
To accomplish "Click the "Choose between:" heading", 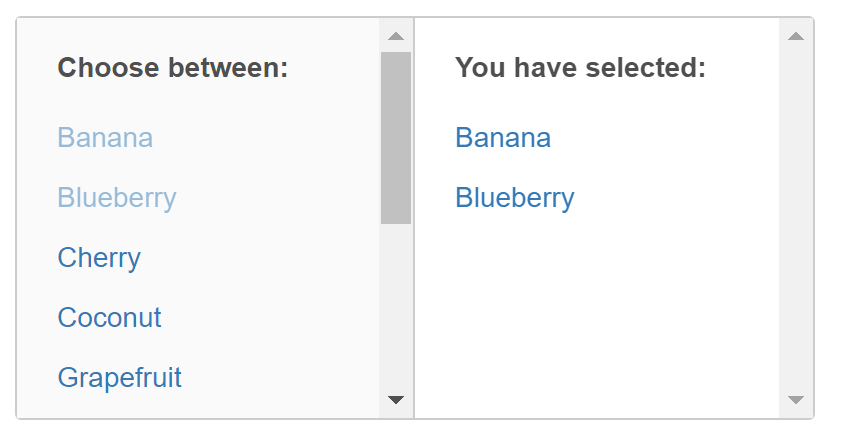I will (x=173, y=68).
